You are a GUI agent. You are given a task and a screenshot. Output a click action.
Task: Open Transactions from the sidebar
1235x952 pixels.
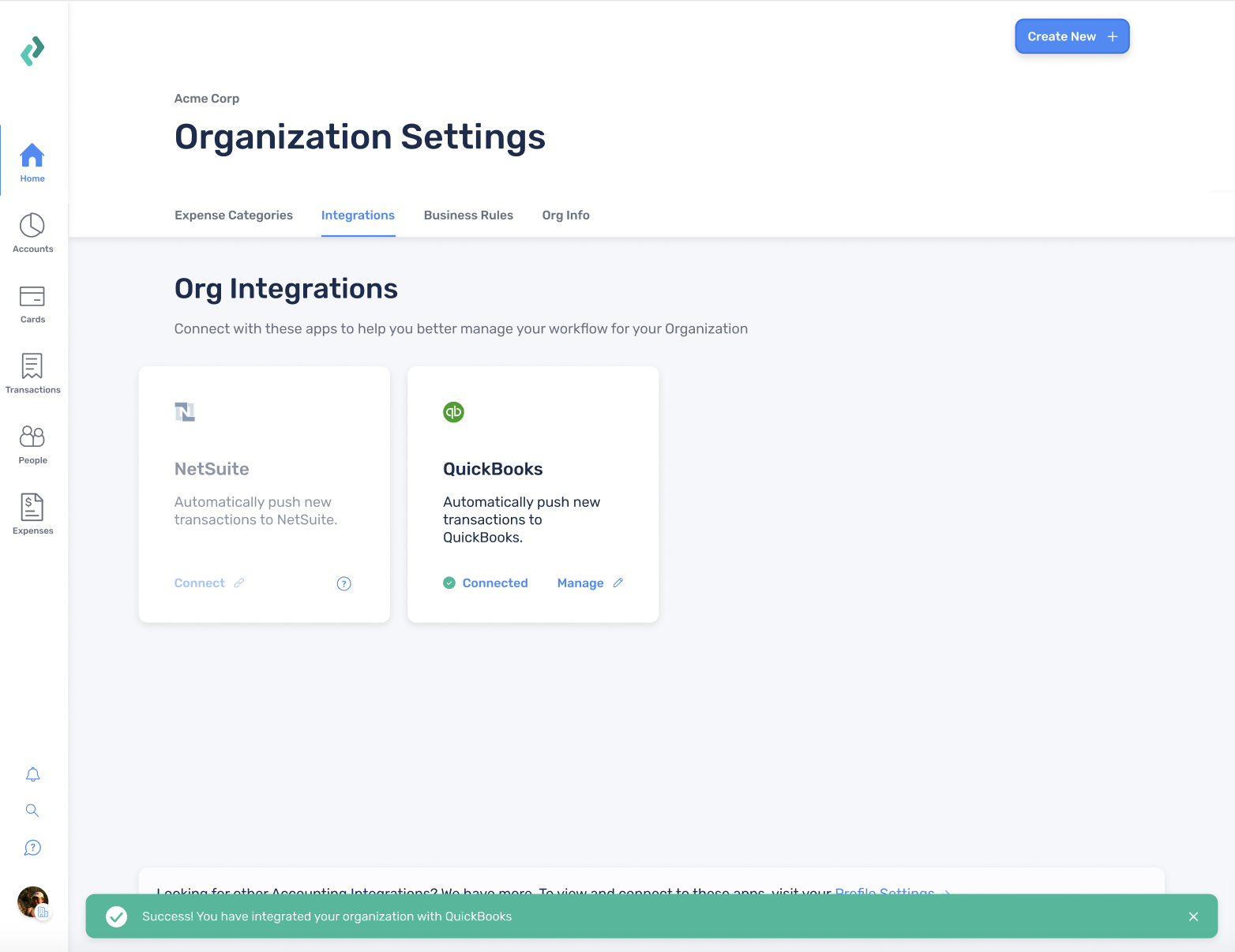(32, 373)
